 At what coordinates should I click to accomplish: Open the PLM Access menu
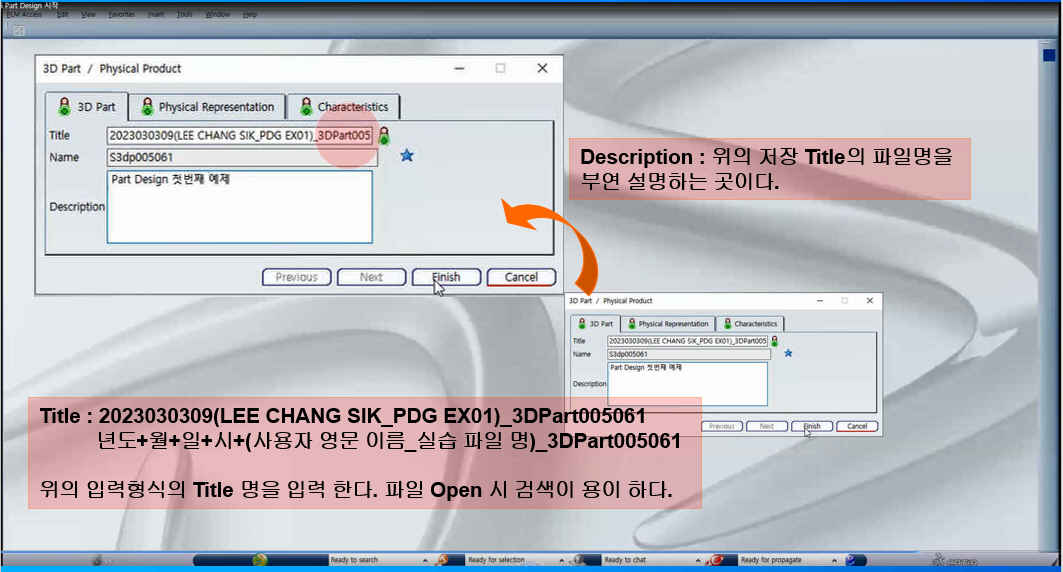24,14
